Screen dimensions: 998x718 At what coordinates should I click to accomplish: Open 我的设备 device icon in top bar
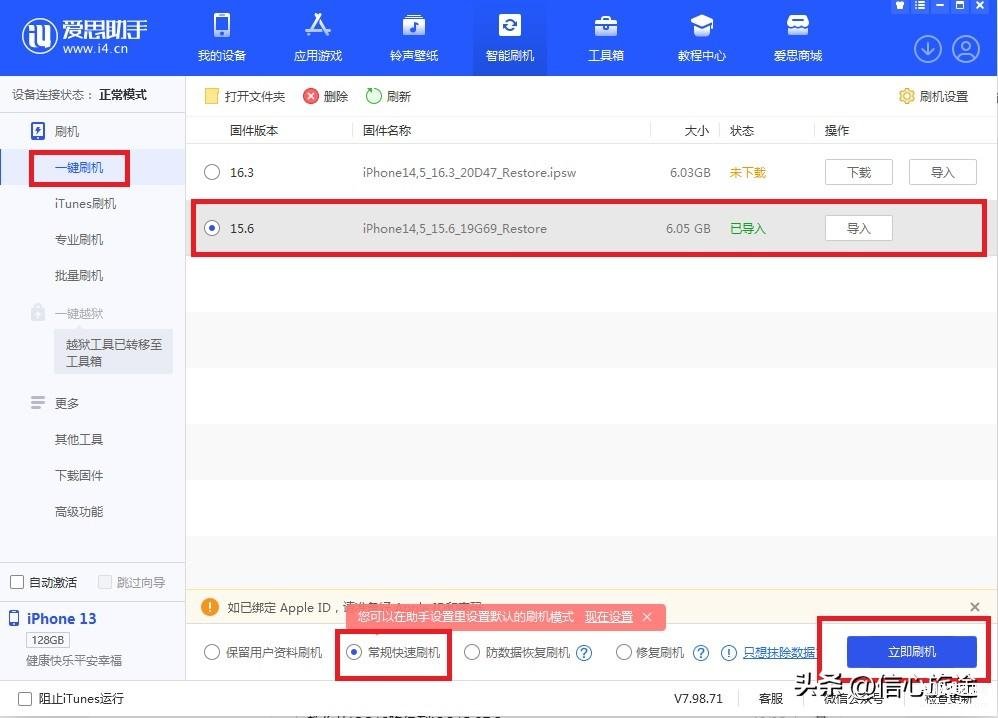221,37
